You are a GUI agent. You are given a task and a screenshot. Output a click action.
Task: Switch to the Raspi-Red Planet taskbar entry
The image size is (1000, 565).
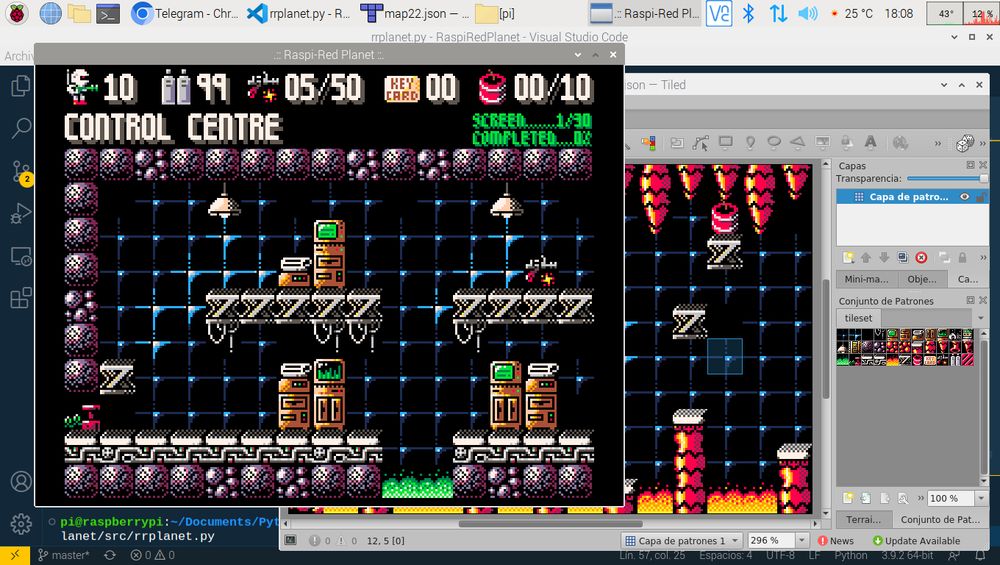pos(644,13)
